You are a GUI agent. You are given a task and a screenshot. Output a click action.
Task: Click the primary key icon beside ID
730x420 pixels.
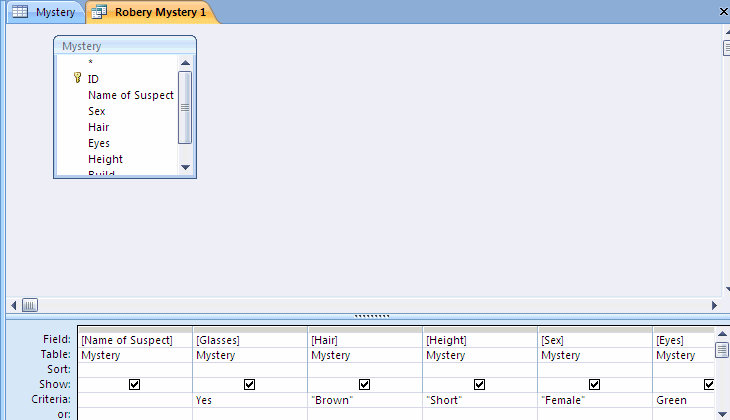[77, 78]
